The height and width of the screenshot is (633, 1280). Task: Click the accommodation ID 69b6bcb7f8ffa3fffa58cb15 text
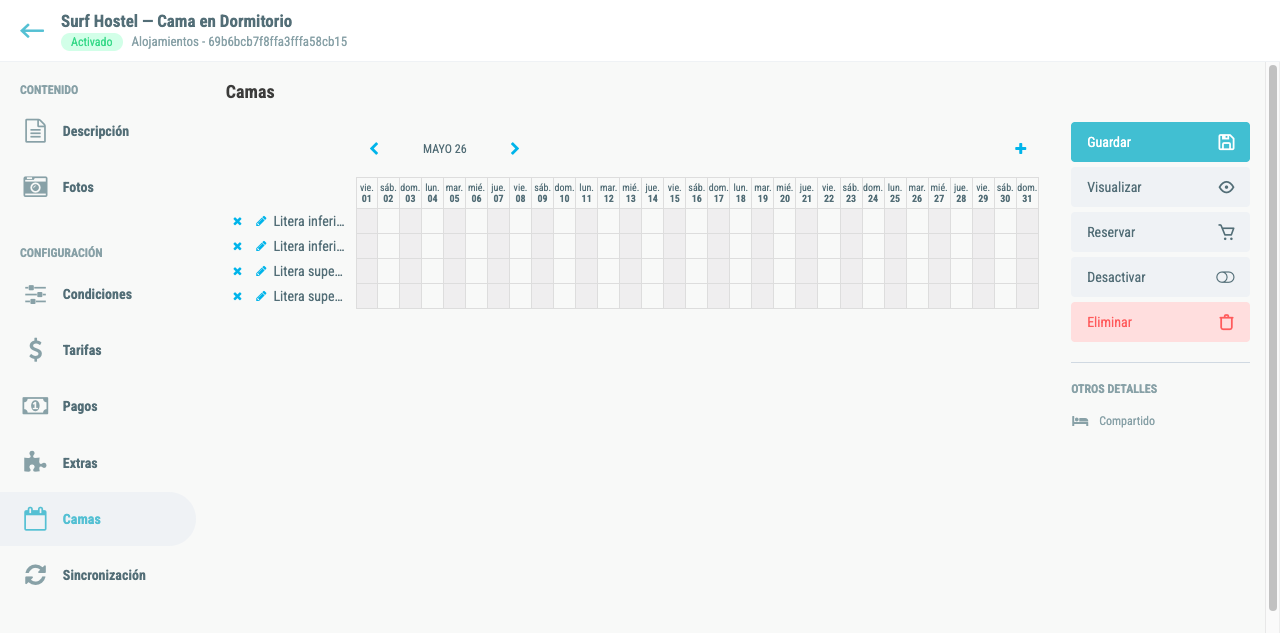[278, 42]
